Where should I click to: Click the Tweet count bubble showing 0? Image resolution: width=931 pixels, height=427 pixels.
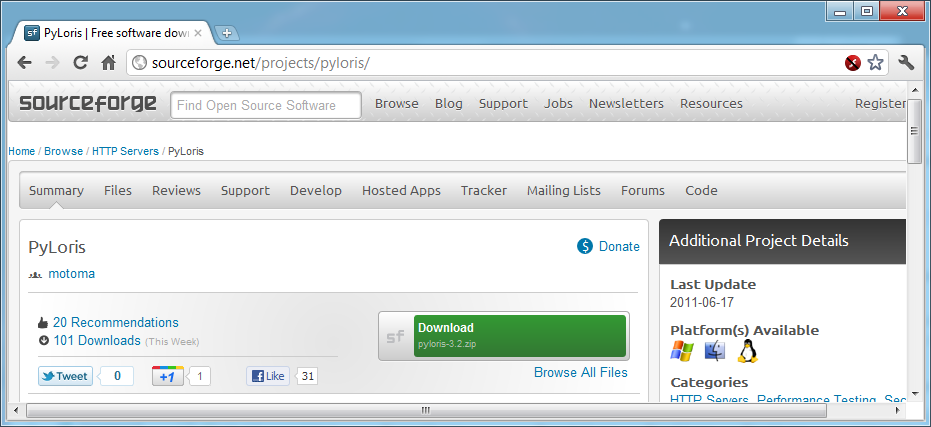[116, 376]
